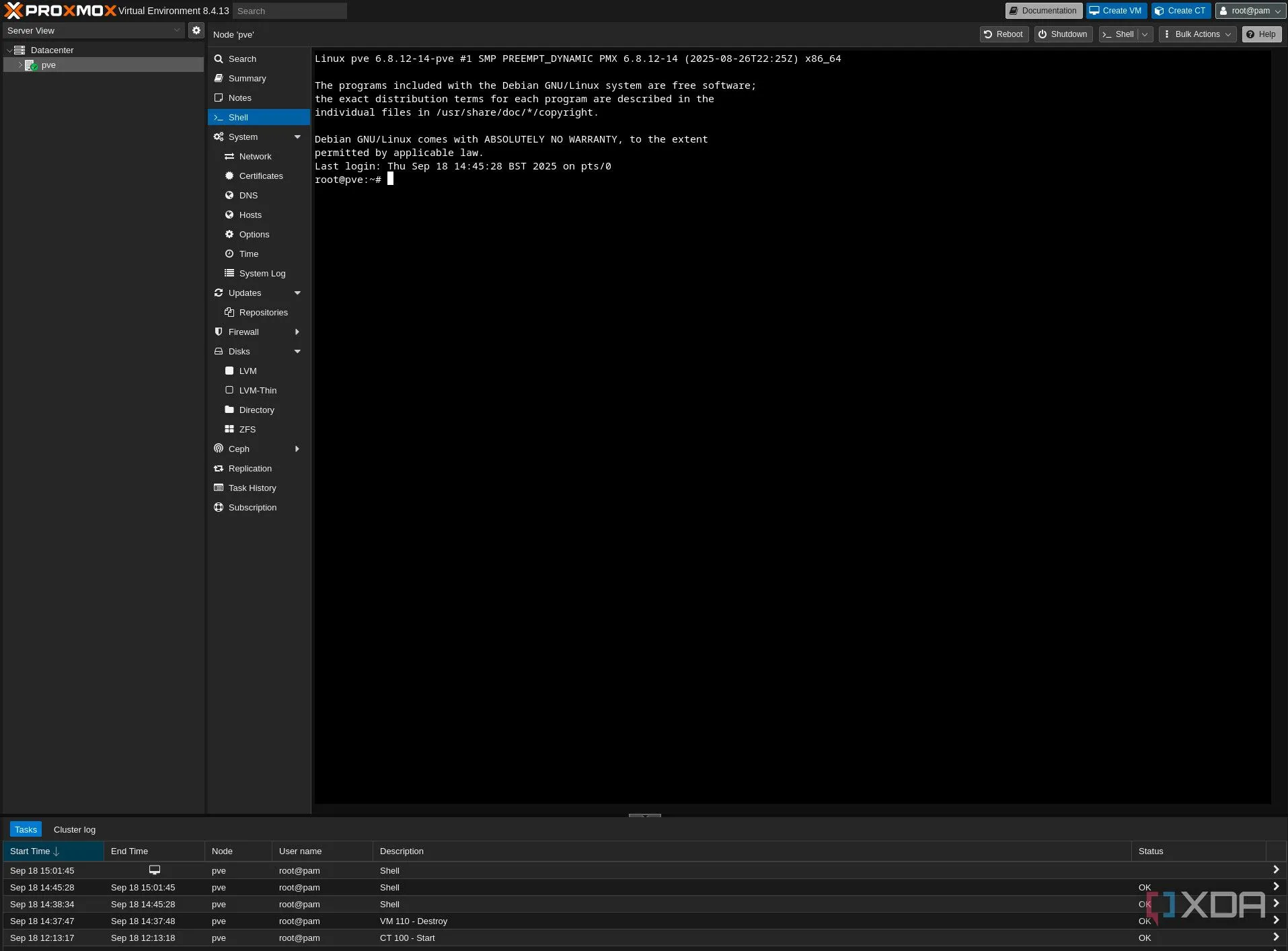The height and width of the screenshot is (951, 1288).
Task: Open Certificates in the System section
Action: (x=260, y=176)
